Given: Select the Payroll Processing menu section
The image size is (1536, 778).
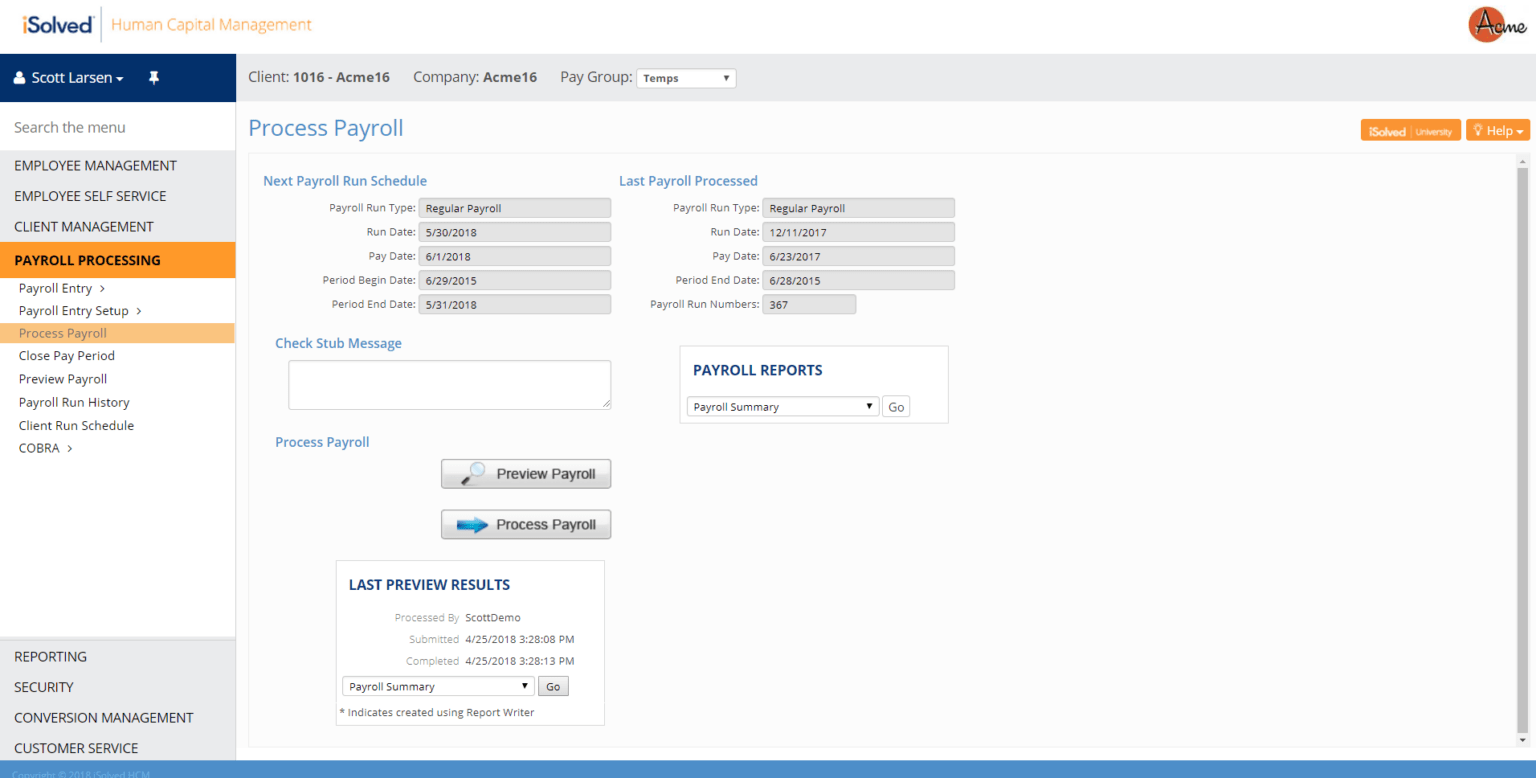Looking at the screenshot, I should tap(118, 260).
